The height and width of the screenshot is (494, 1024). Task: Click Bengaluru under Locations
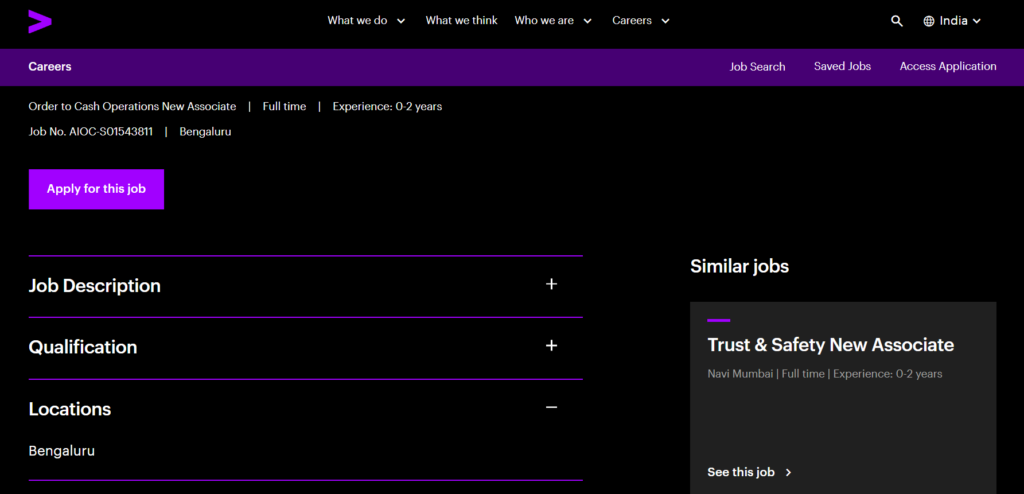click(62, 451)
